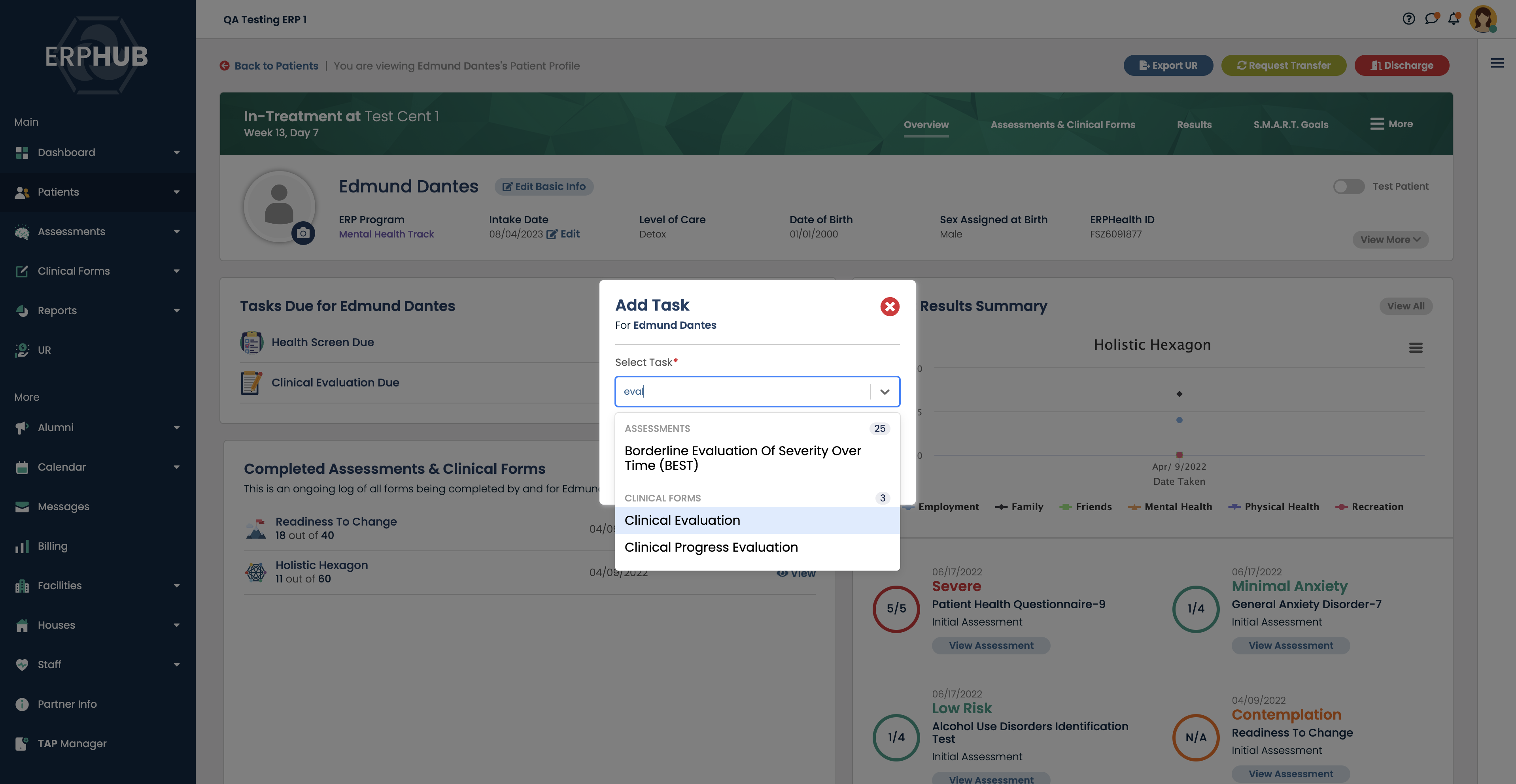Select Clinical Progress Evaluation option
The image size is (1516, 784).
(x=711, y=548)
